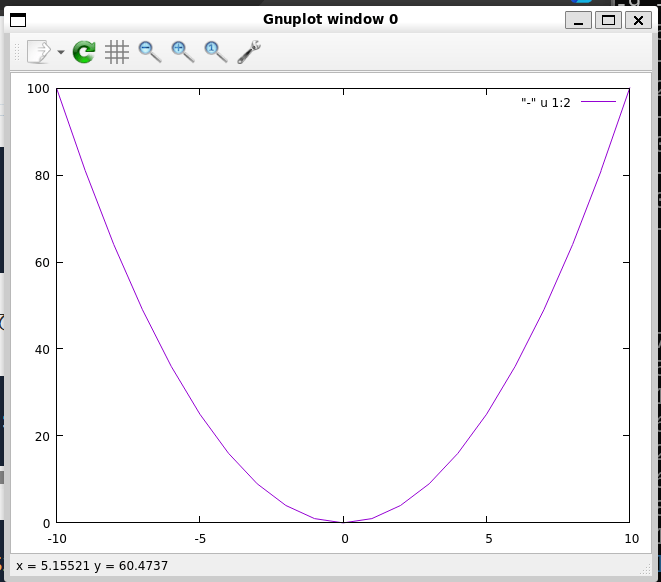Open settings with the wrench icon
The height and width of the screenshot is (582, 661).
pyautogui.click(x=249, y=52)
